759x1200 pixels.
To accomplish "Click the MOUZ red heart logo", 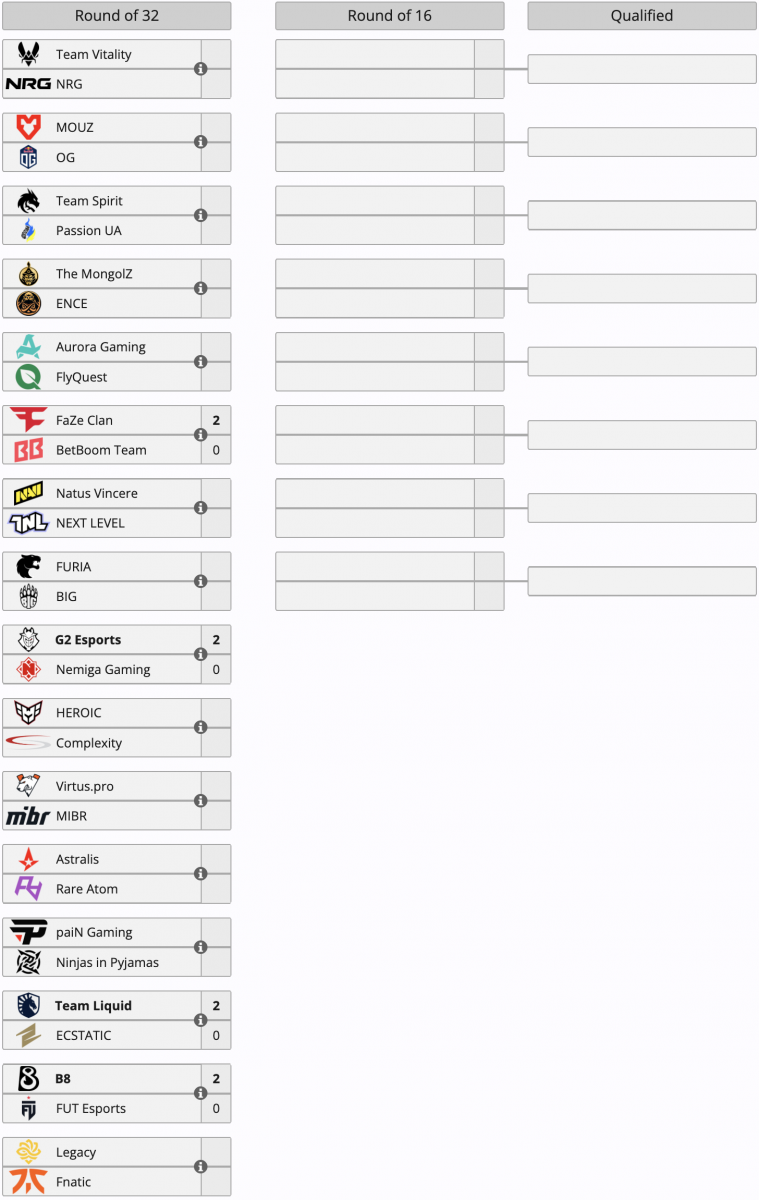I will (29, 127).
